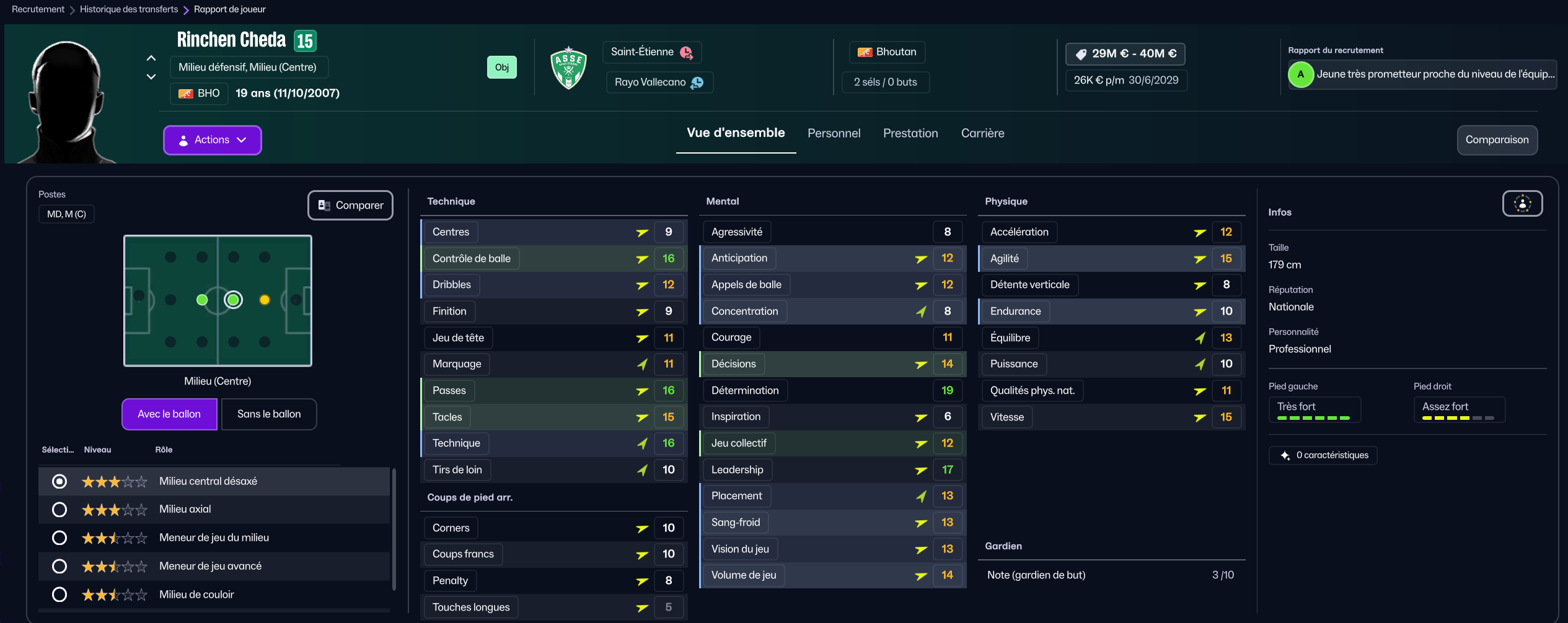Select the Milieu axial role radio button
The width and height of the screenshot is (1568, 623).
click(59, 510)
